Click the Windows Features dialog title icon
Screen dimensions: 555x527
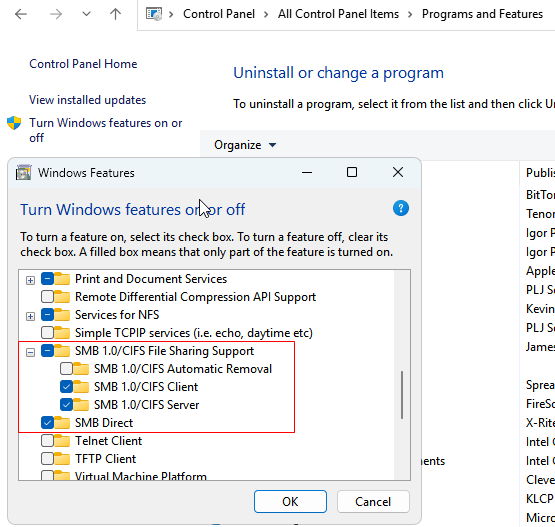(x=23, y=173)
